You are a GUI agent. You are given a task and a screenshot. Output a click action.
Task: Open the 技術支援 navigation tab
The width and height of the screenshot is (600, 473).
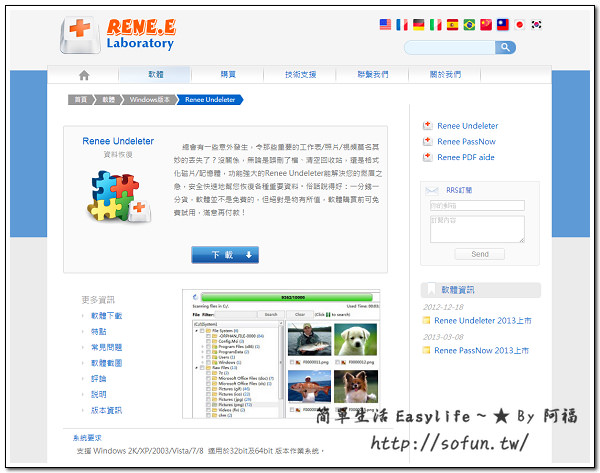pyautogui.click(x=300, y=75)
